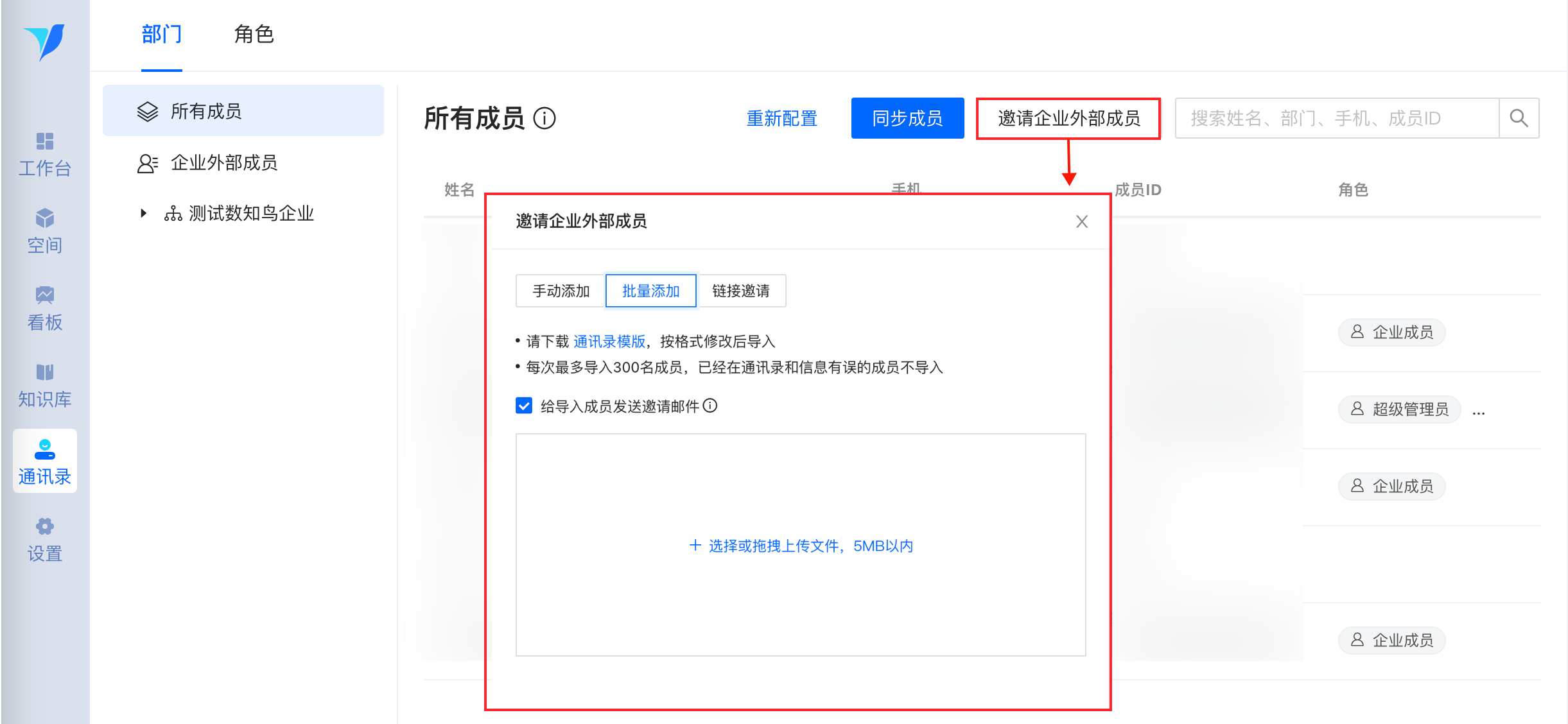Select the 链接邀请 tab in dialog
The image size is (1568, 724).
(x=740, y=291)
